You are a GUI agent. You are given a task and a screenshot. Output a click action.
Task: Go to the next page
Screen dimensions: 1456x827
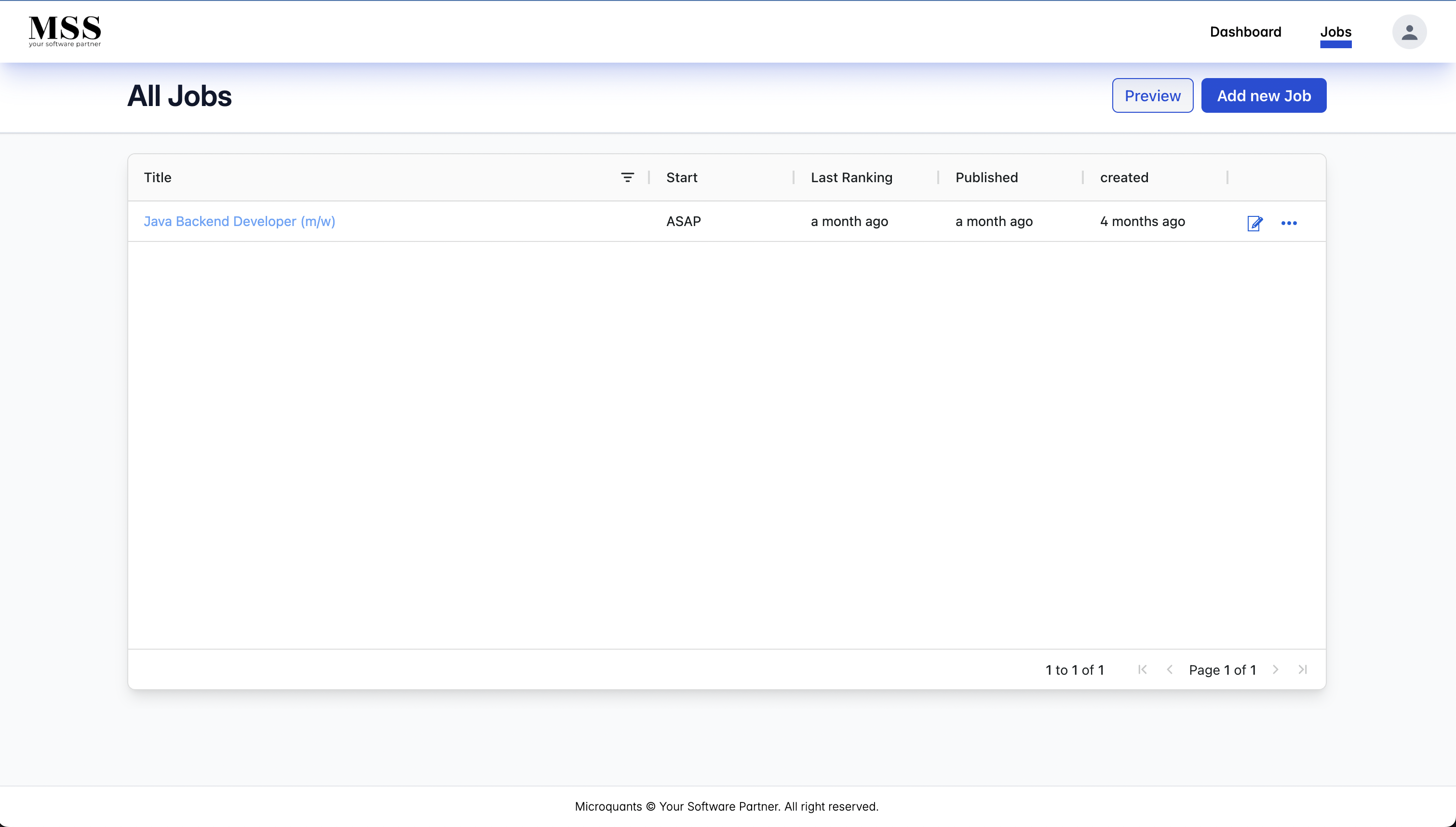[1275, 670]
